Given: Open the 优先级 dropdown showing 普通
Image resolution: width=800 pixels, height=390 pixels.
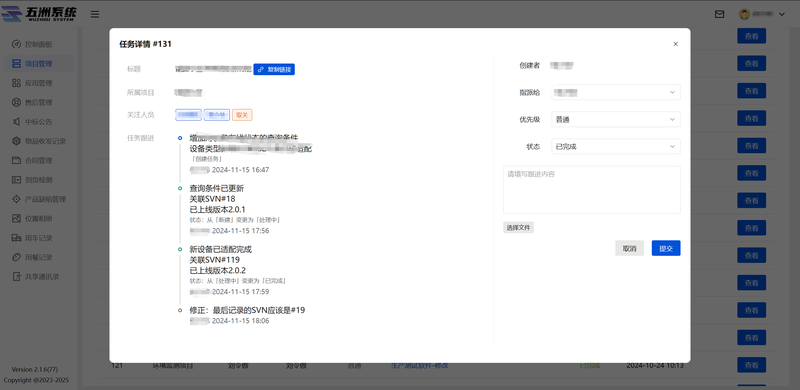Looking at the screenshot, I should pyautogui.click(x=616, y=119).
